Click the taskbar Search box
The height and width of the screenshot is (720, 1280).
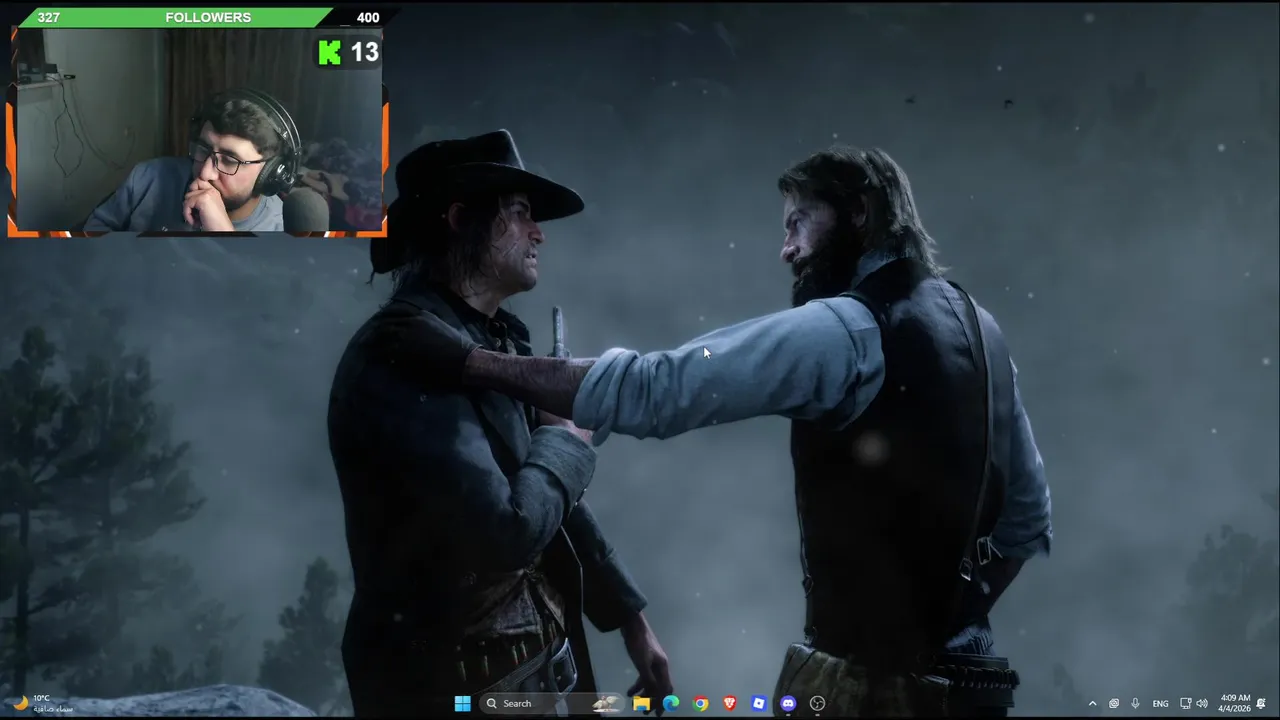coord(551,703)
